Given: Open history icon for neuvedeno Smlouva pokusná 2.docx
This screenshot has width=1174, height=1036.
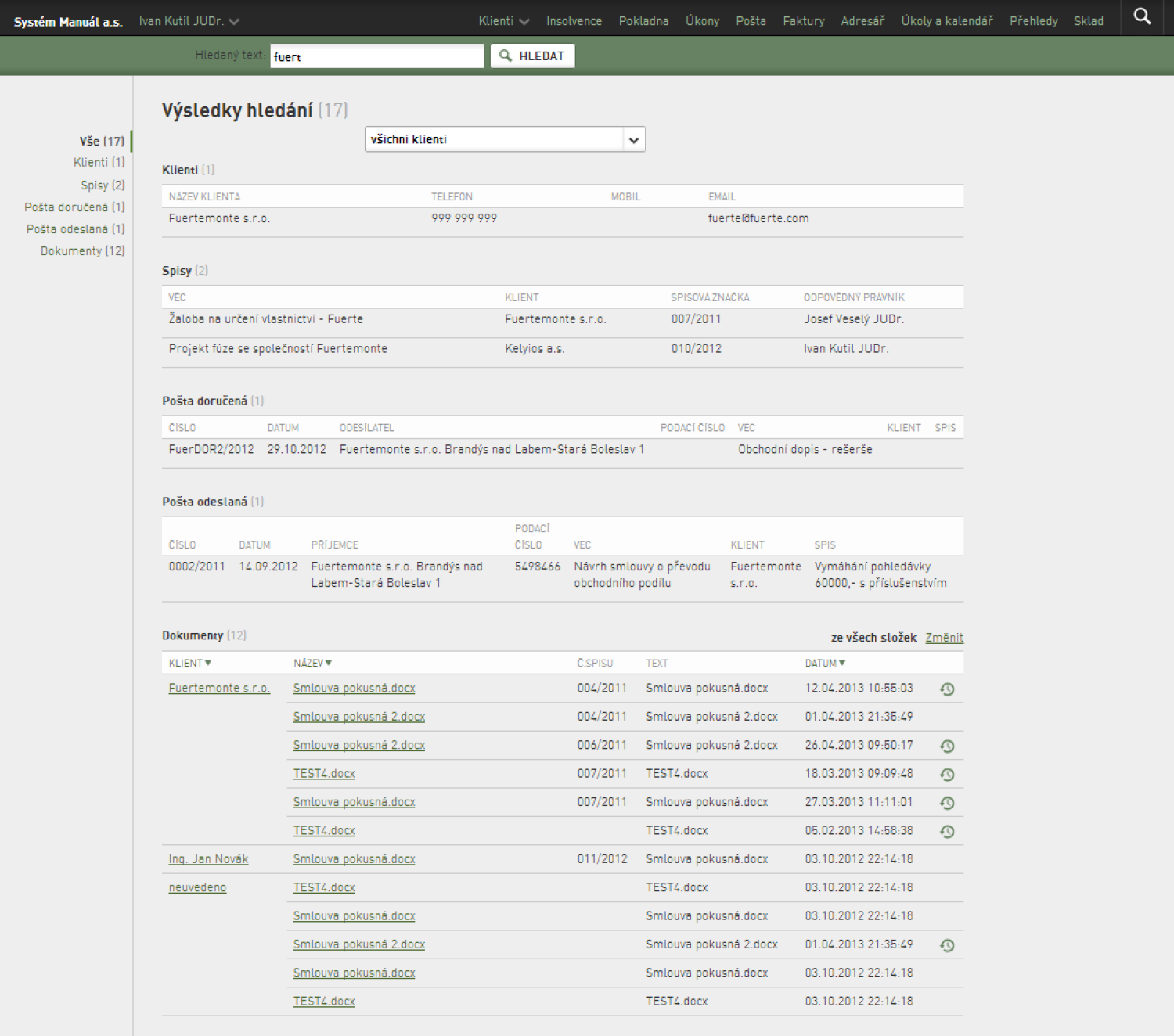Looking at the screenshot, I should (947, 945).
